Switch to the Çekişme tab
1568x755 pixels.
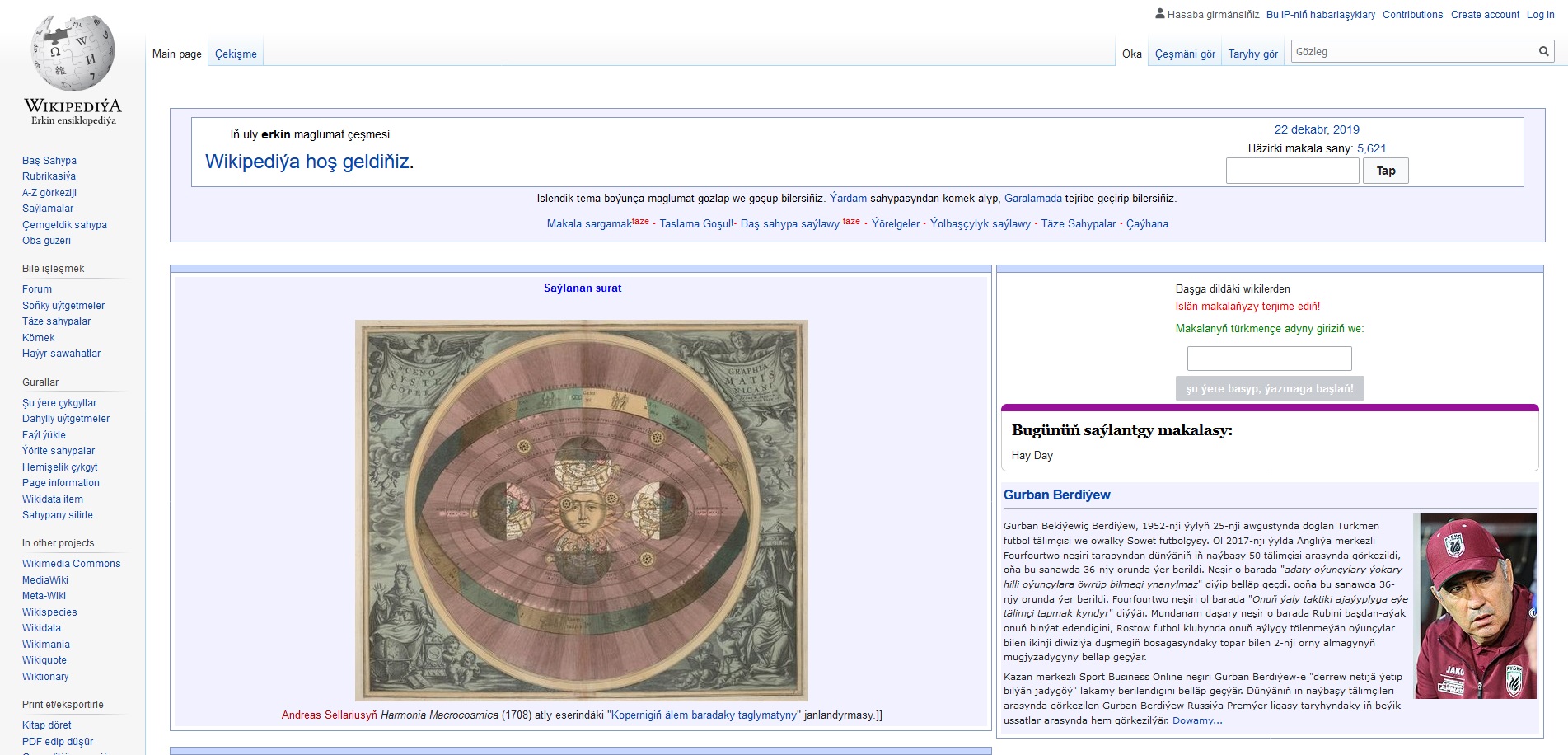[236, 54]
